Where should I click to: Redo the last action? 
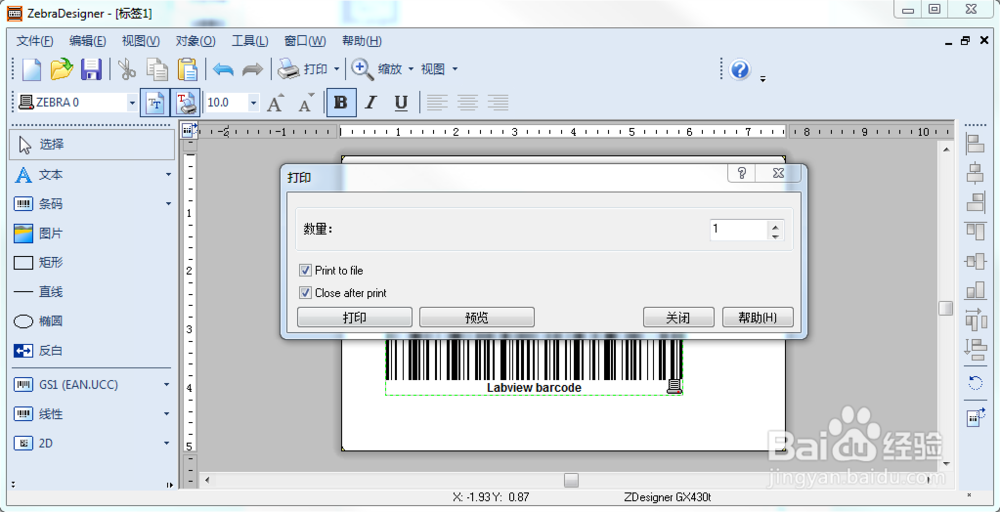click(253, 69)
